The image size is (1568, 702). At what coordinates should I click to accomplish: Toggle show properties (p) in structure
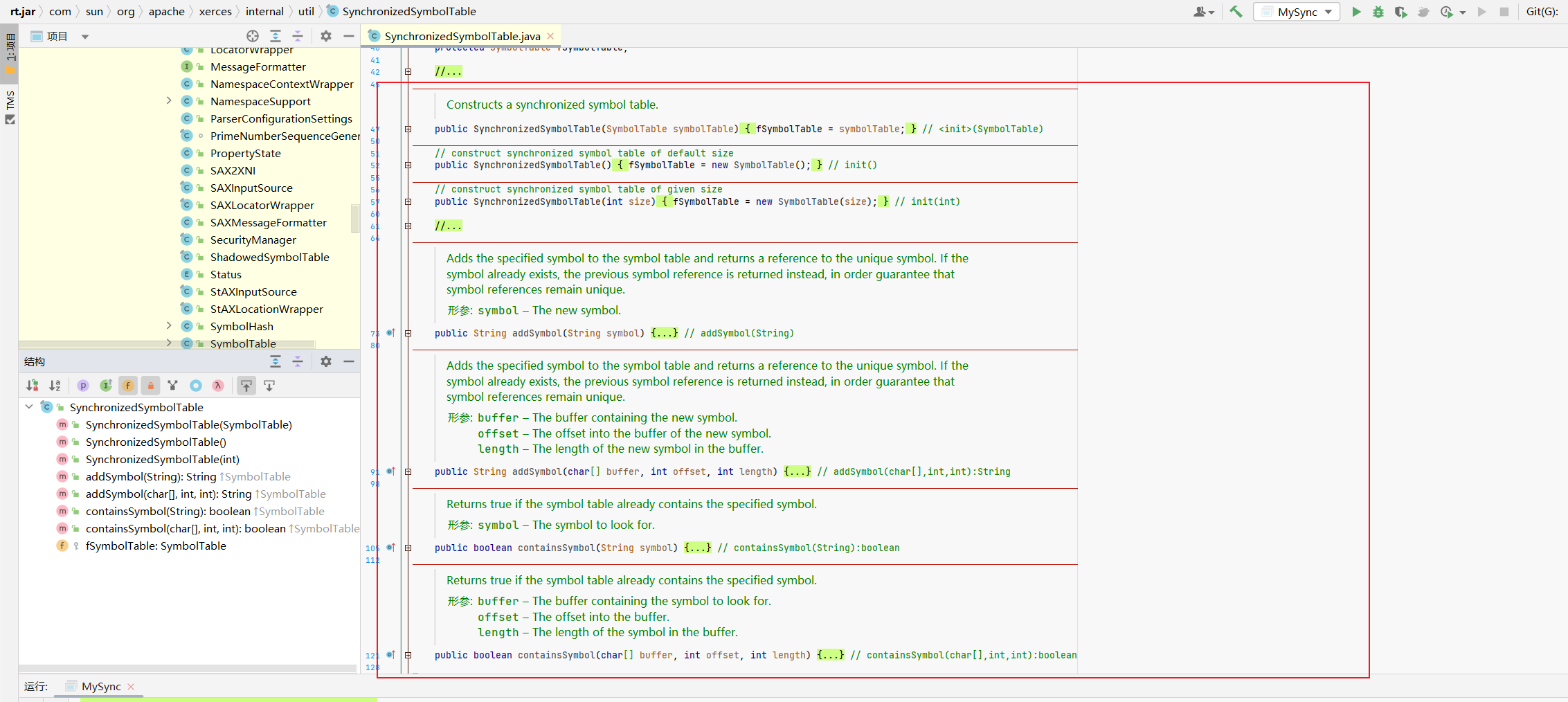(83, 386)
